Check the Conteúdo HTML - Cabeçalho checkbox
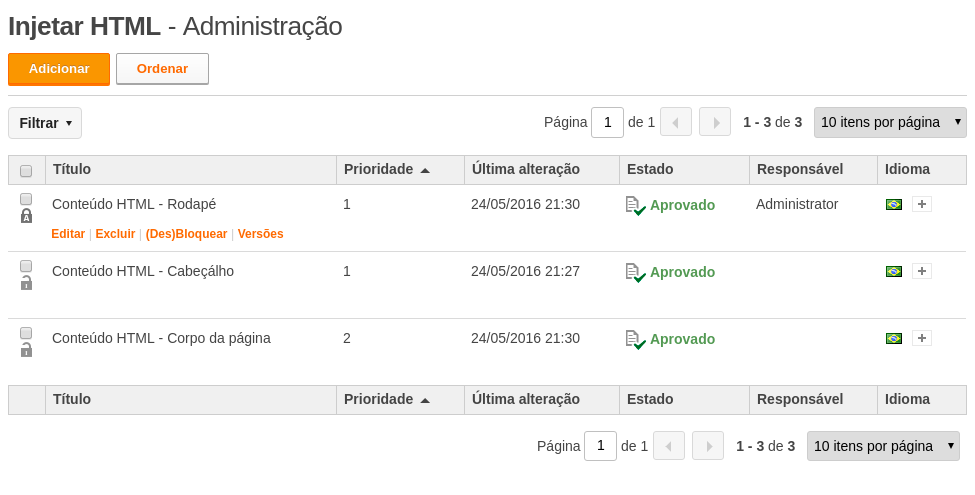Viewport: 975px width, 495px height. point(26,266)
